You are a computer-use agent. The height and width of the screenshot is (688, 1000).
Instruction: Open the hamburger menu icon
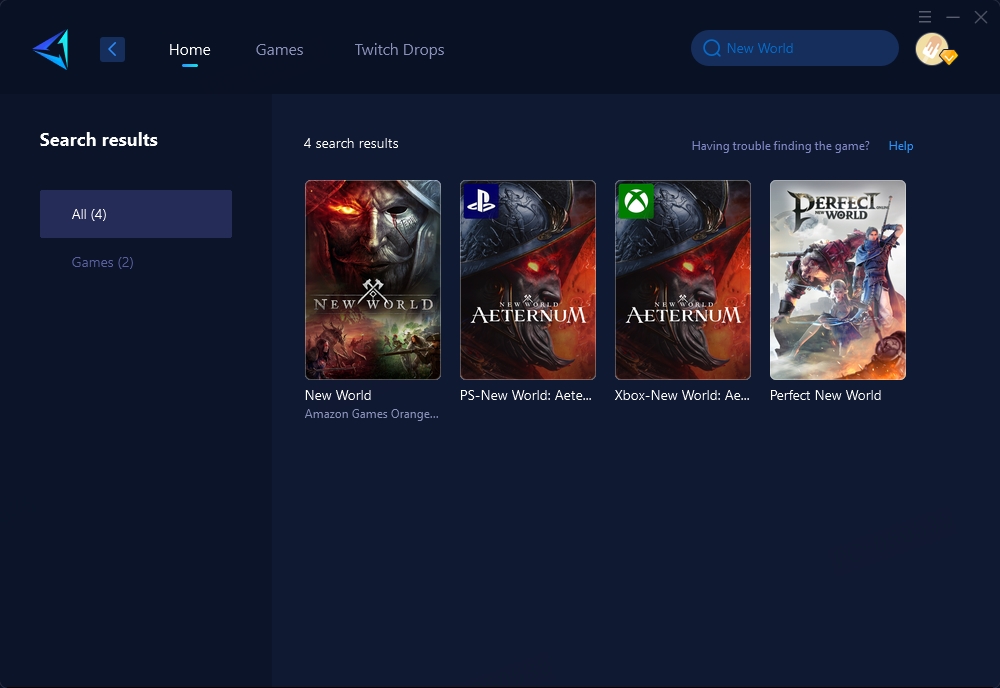925,17
